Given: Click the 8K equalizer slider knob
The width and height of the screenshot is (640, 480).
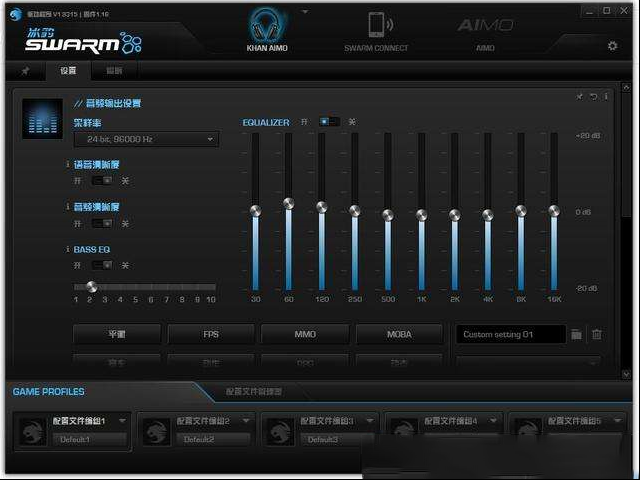Looking at the screenshot, I should (x=521, y=211).
